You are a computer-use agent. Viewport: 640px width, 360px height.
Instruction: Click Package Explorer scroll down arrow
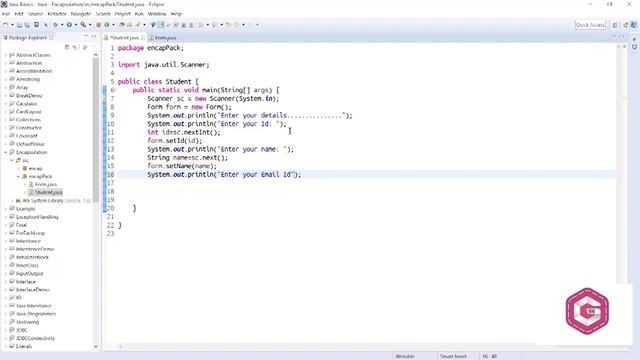96,347
